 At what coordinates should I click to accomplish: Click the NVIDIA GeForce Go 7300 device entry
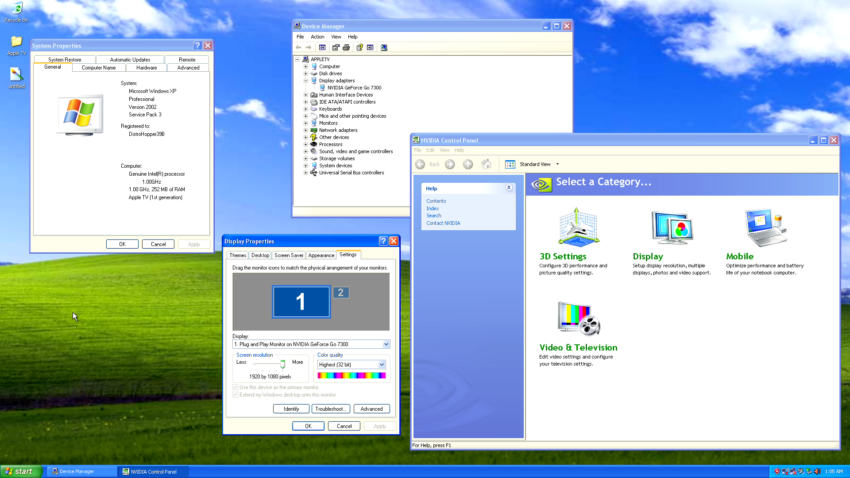point(354,87)
